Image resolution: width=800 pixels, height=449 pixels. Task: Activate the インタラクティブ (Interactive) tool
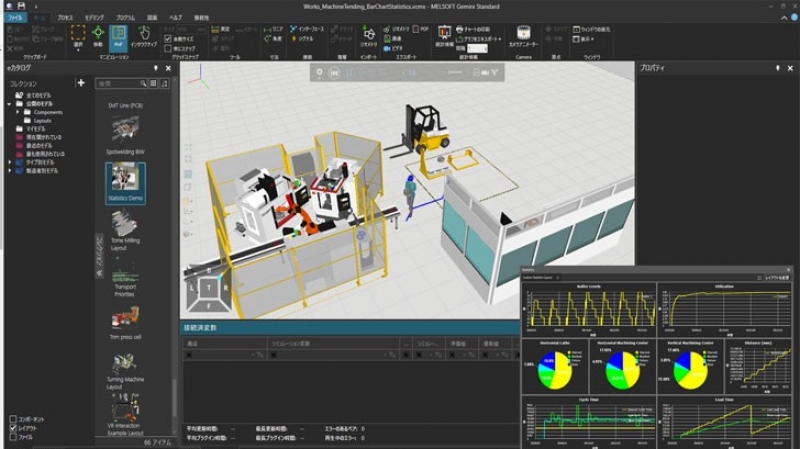(x=143, y=37)
